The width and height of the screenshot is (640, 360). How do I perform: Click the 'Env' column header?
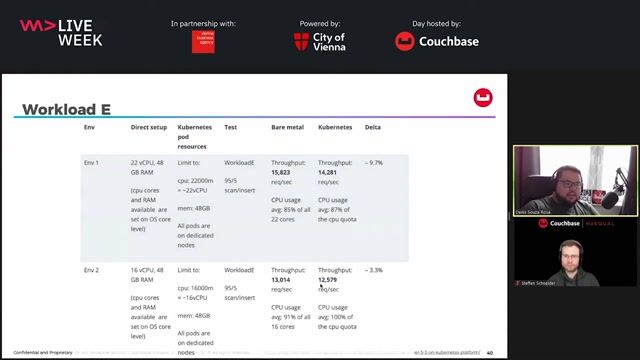click(x=89, y=127)
